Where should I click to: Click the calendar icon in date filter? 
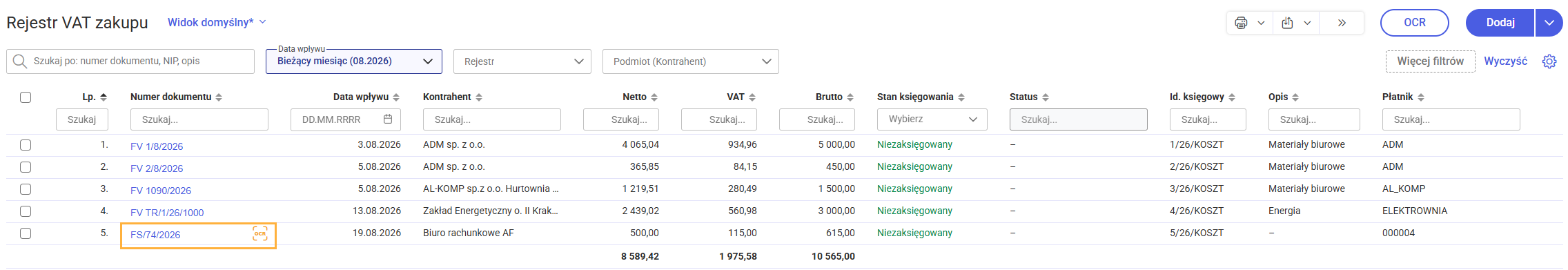(388, 119)
